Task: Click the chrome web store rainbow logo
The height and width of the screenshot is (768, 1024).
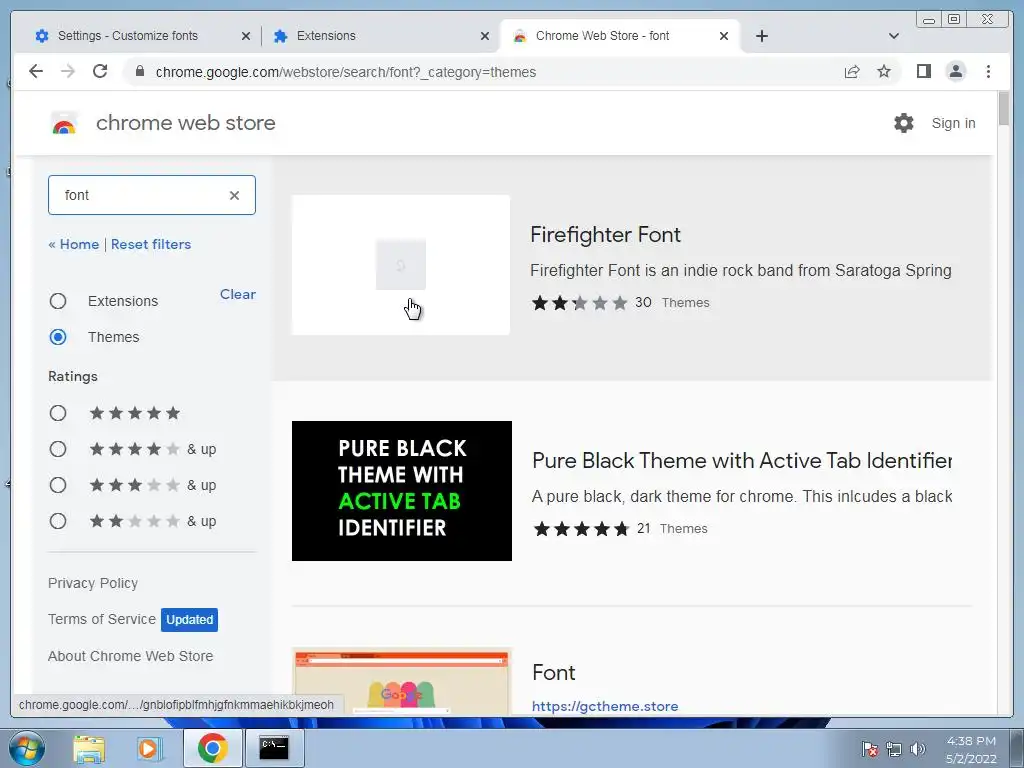Action: coord(64,123)
